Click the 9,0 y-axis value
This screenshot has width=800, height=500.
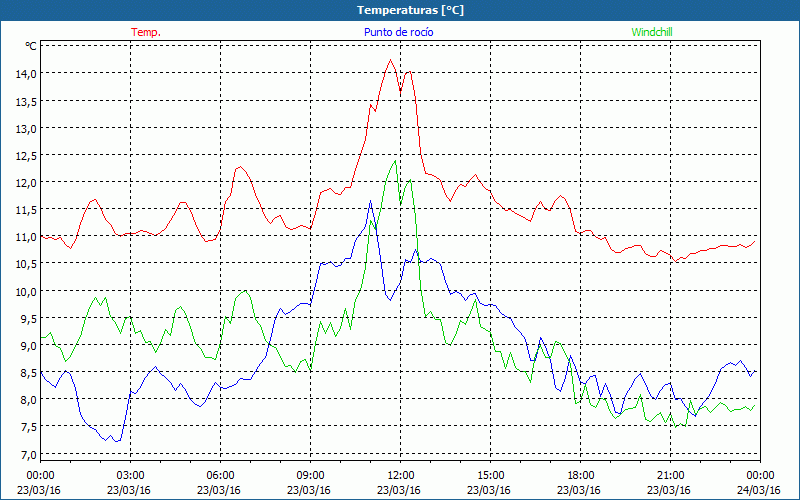28,345
